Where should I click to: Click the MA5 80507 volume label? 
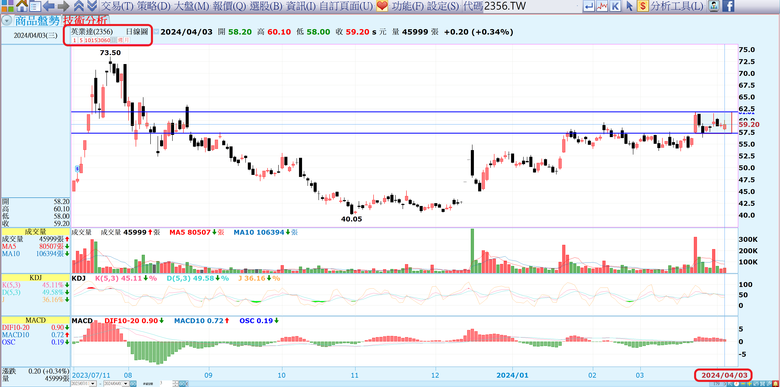click(191, 232)
